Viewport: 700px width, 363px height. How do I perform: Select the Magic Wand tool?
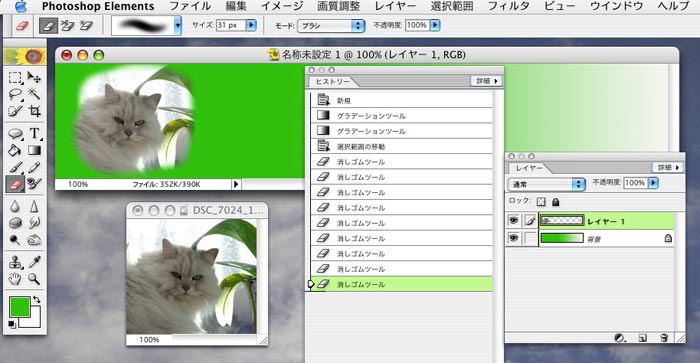pyautogui.click(x=34, y=94)
